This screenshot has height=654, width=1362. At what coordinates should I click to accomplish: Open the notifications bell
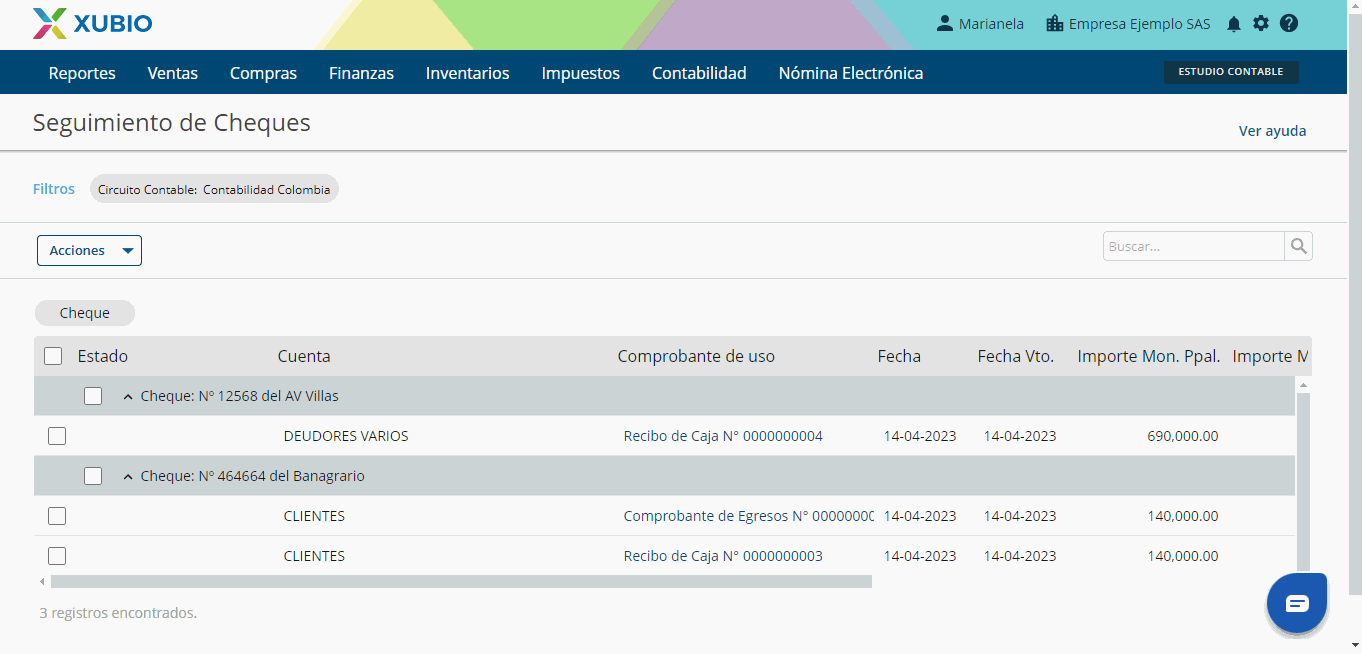click(1234, 24)
